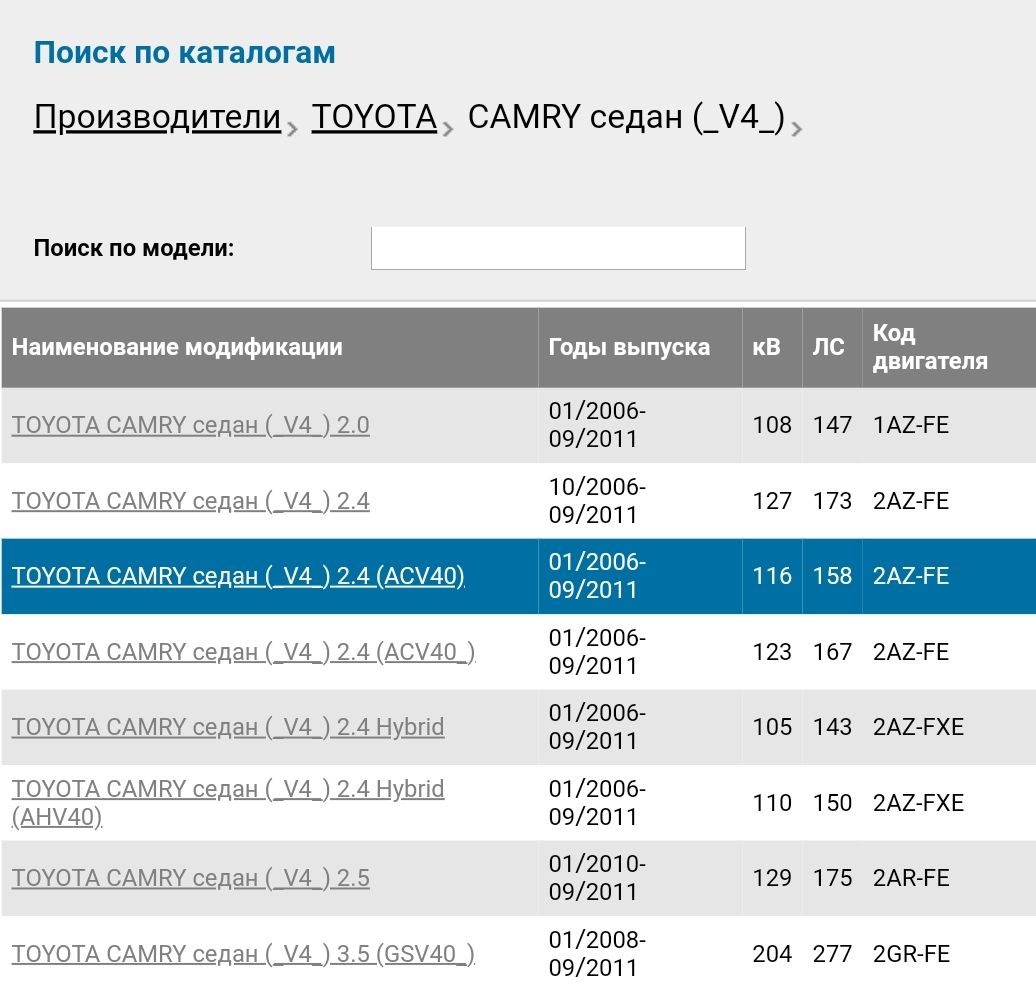Image resolution: width=1036 pixels, height=993 pixels.
Task: Click the Поиск по каталогам heading
Action: [x=184, y=53]
